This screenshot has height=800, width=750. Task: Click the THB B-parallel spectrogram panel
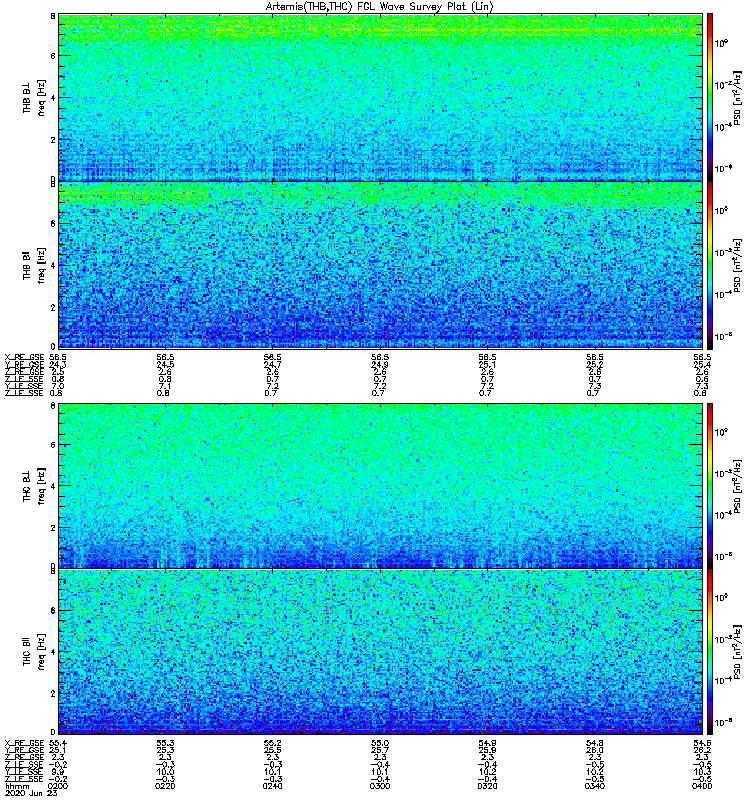point(381,265)
